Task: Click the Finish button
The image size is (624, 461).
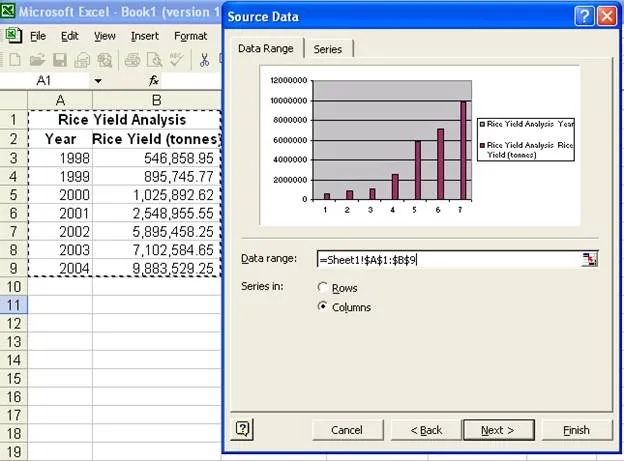Action: click(577, 430)
